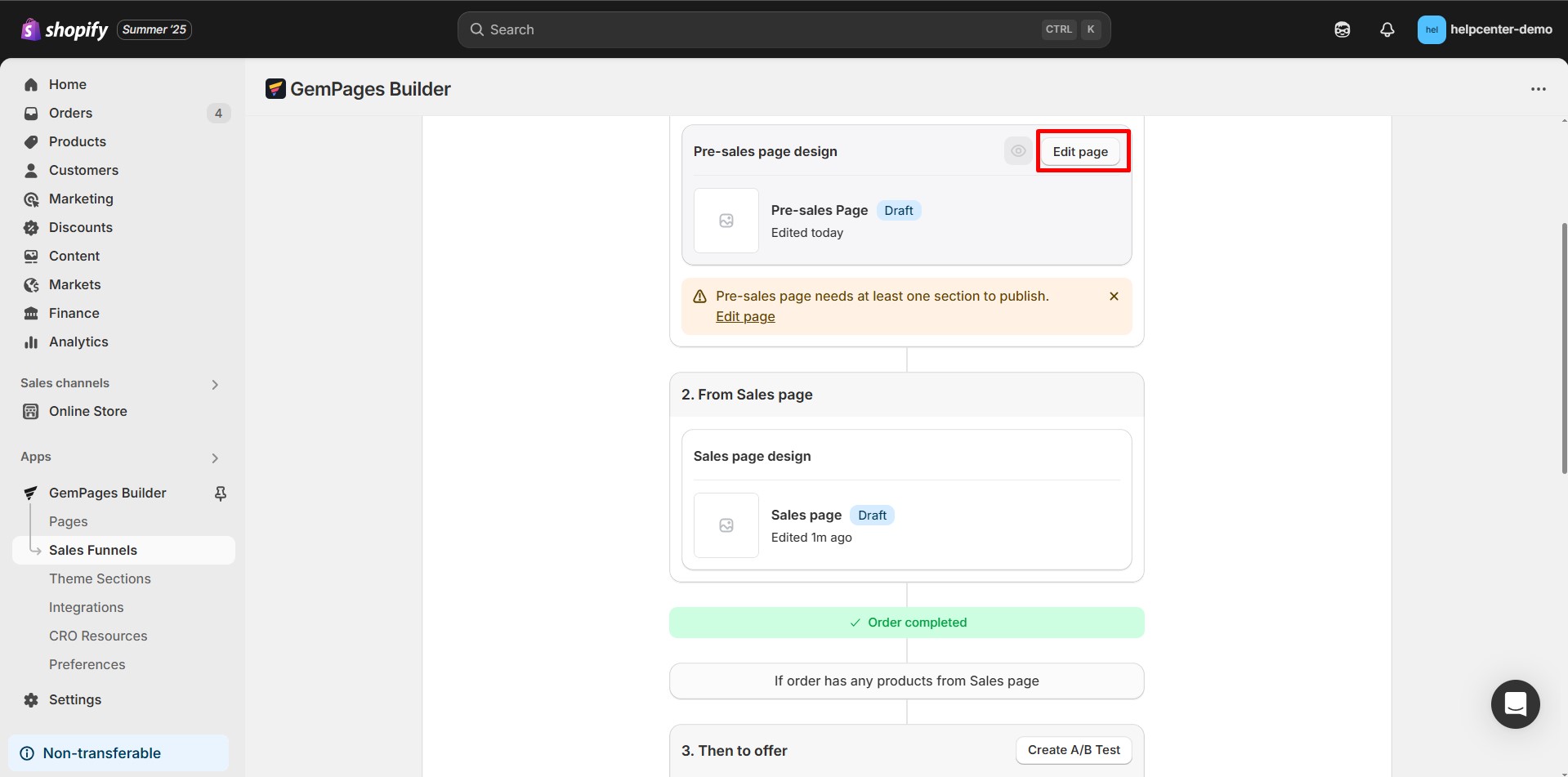Expand the Sales channels section
The image size is (1568, 777).
coord(215,384)
